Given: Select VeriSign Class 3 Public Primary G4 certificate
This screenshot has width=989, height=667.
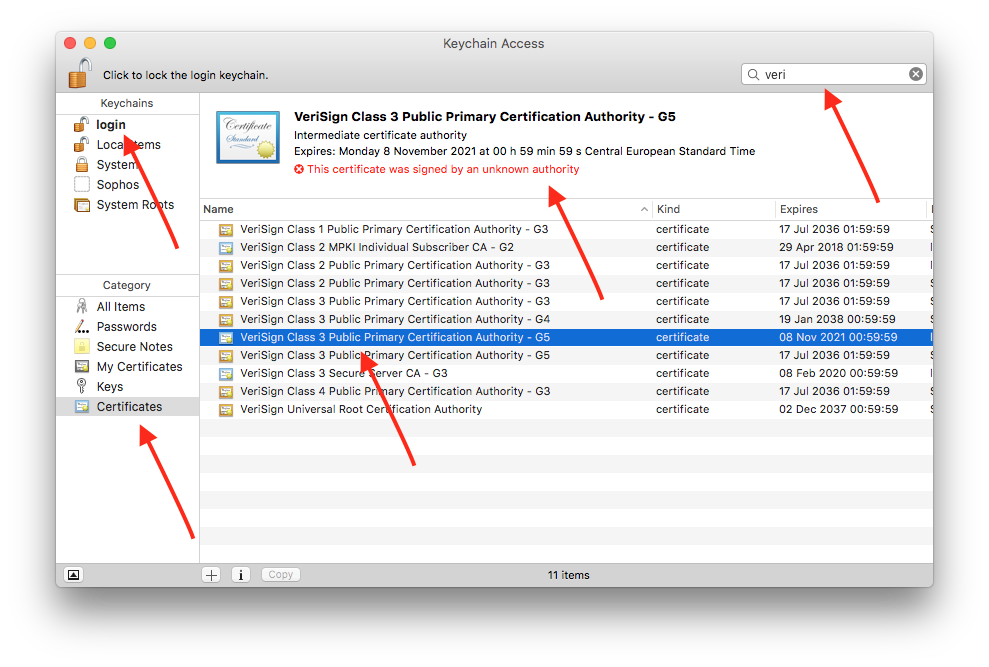Looking at the screenshot, I should coord(566,319).
